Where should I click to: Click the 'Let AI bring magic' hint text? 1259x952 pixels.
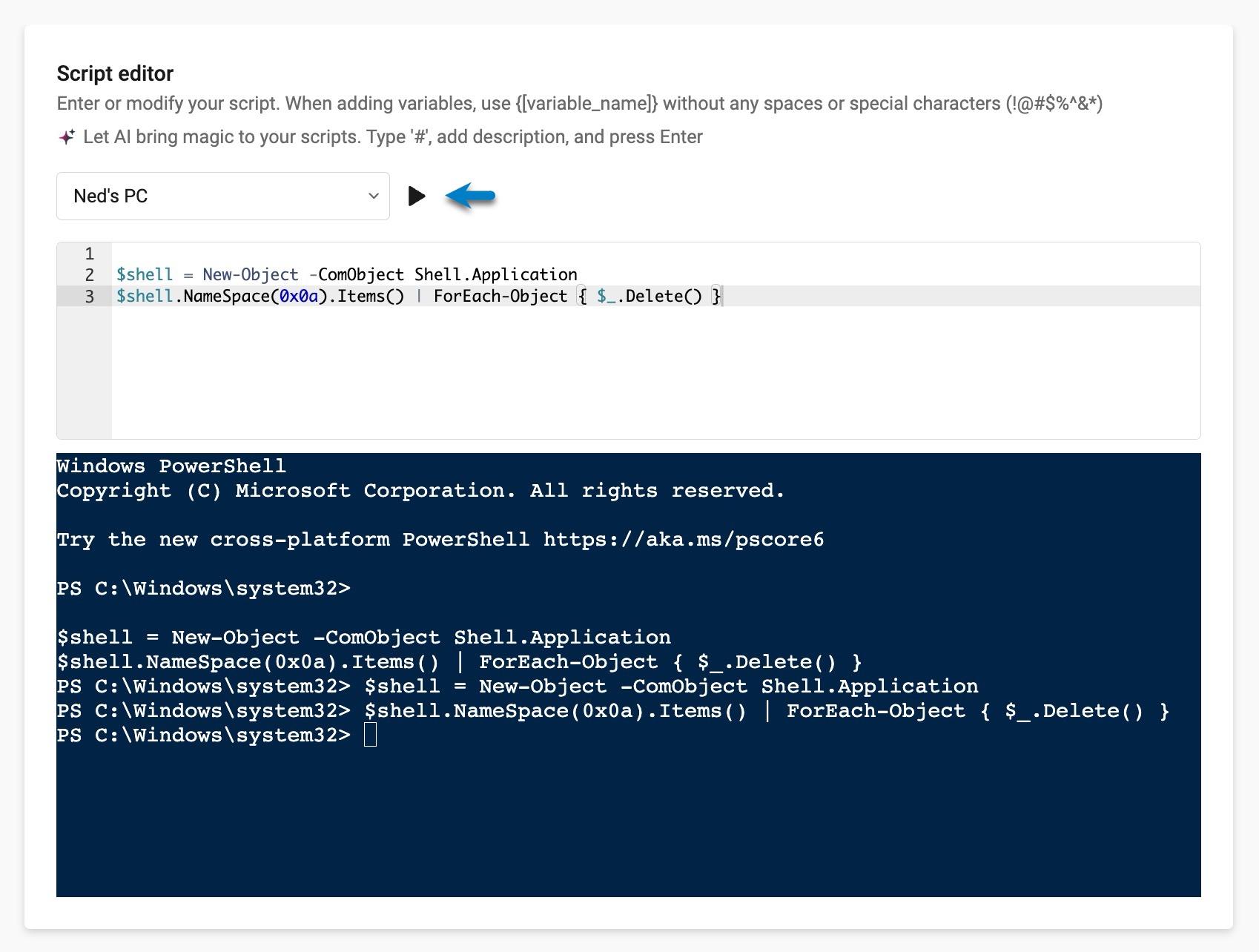pyautogui.click(x=393, y=137)
